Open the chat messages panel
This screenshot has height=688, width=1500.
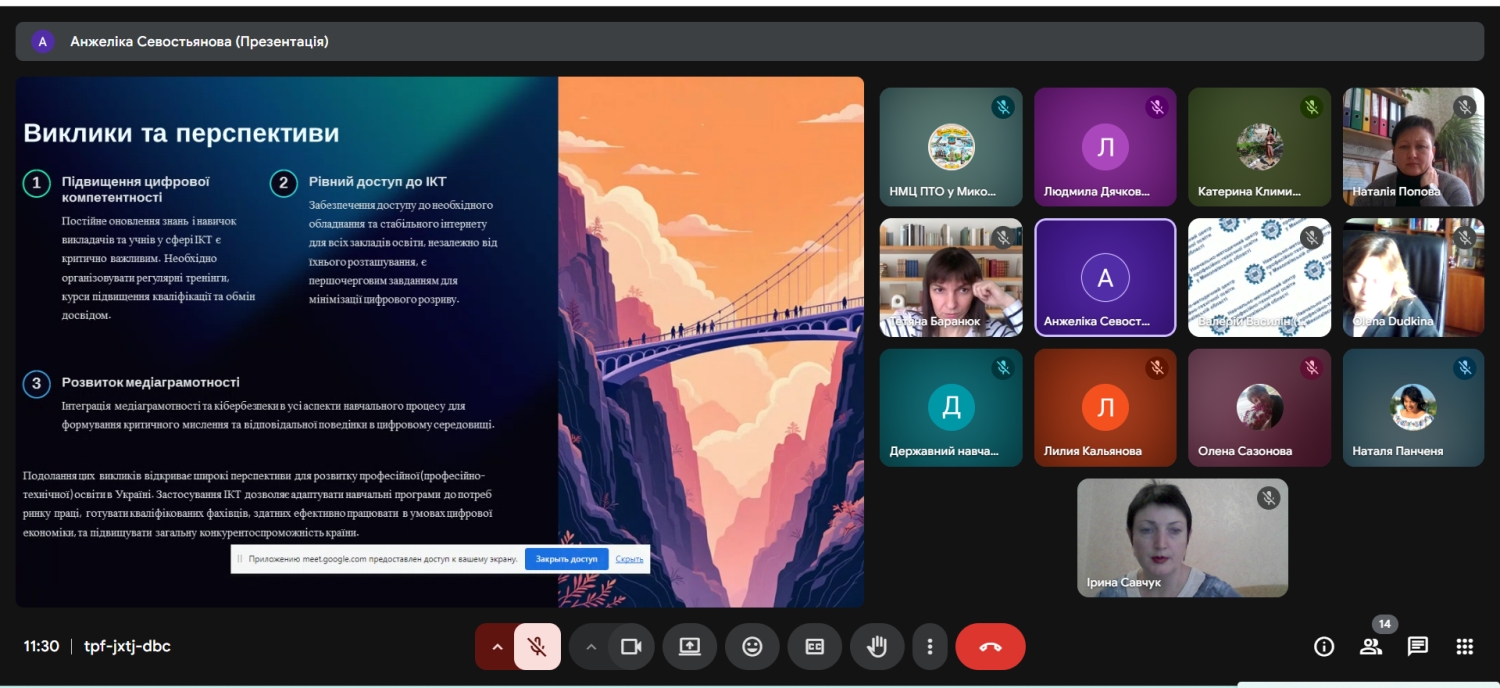click(1417, 646)
